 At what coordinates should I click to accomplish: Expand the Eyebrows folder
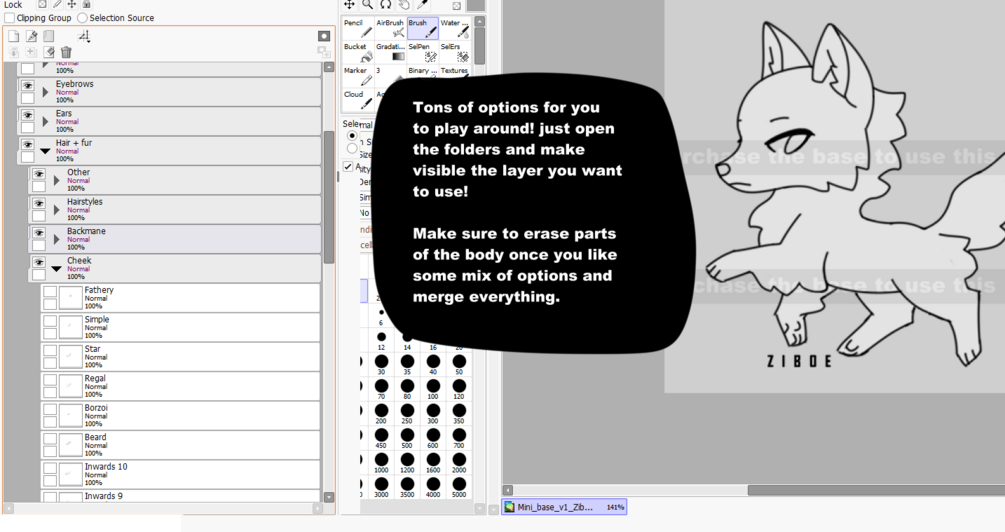[45, 92]
